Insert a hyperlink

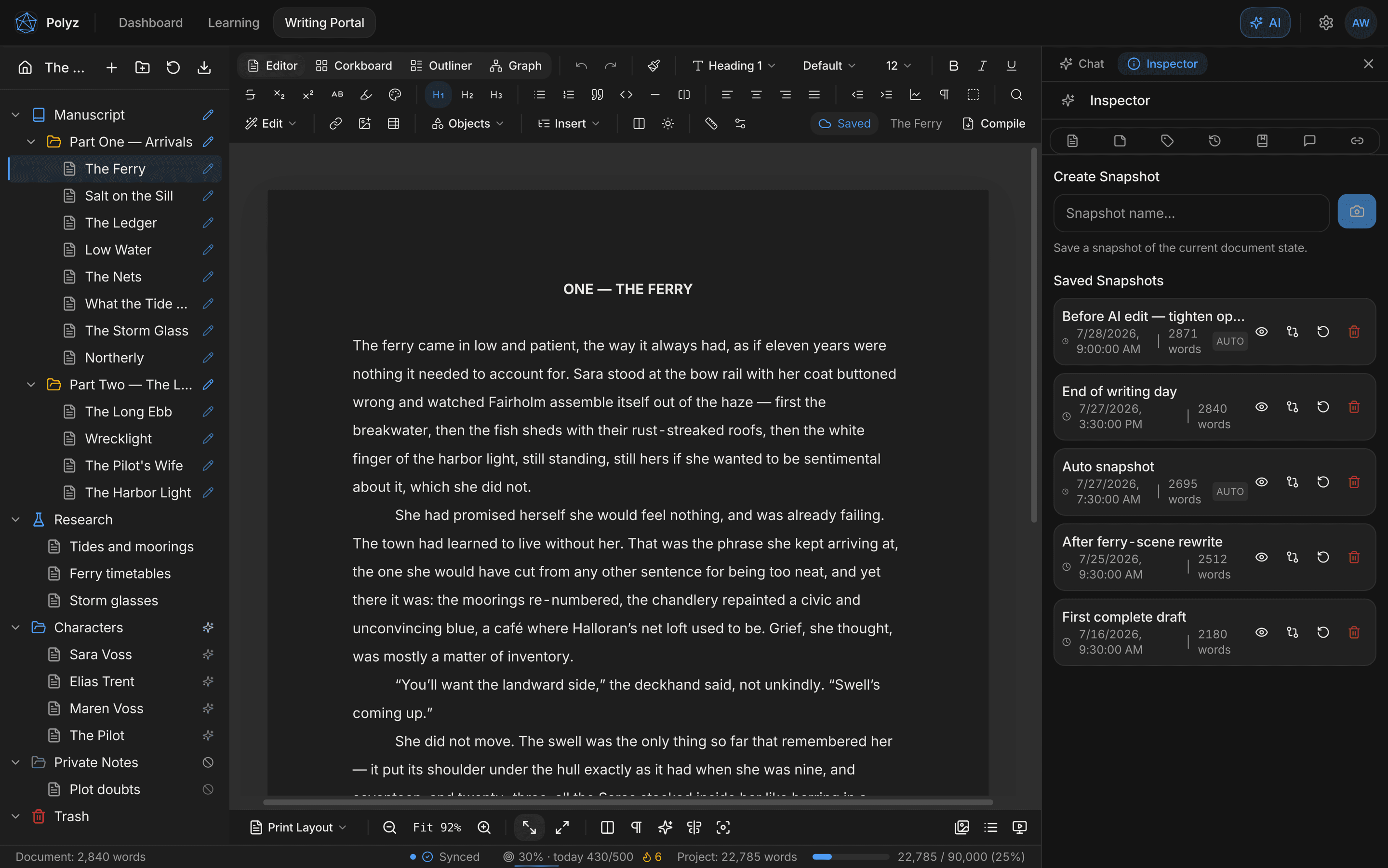tap(336, 123)
